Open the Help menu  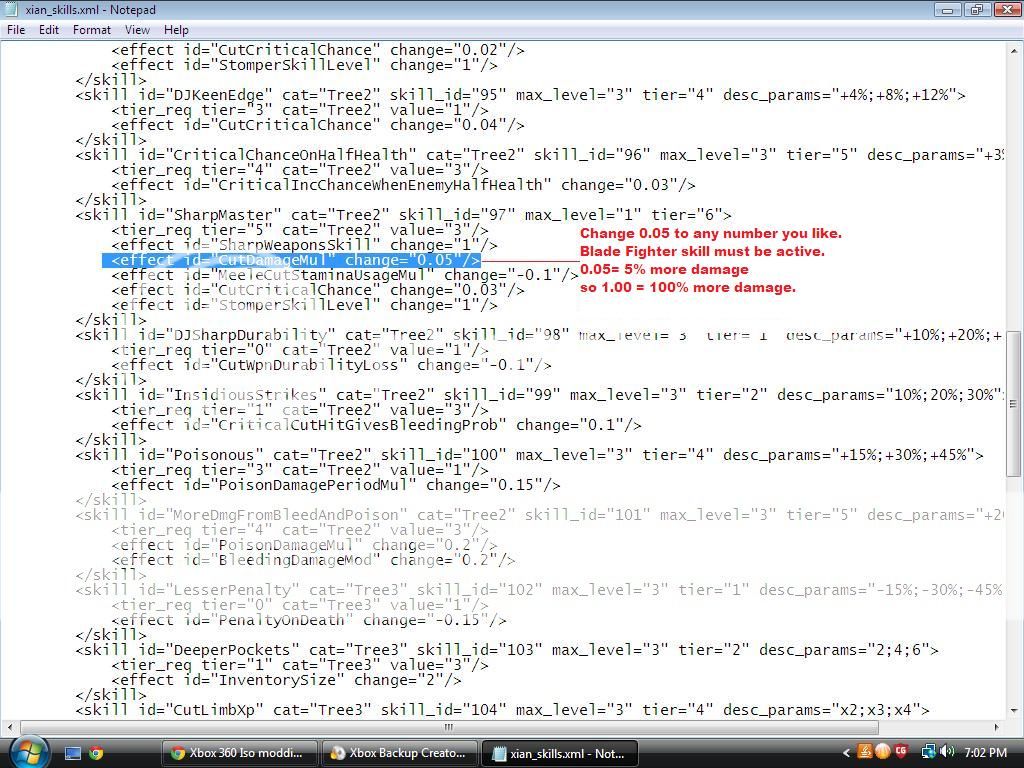pos(176,30)
